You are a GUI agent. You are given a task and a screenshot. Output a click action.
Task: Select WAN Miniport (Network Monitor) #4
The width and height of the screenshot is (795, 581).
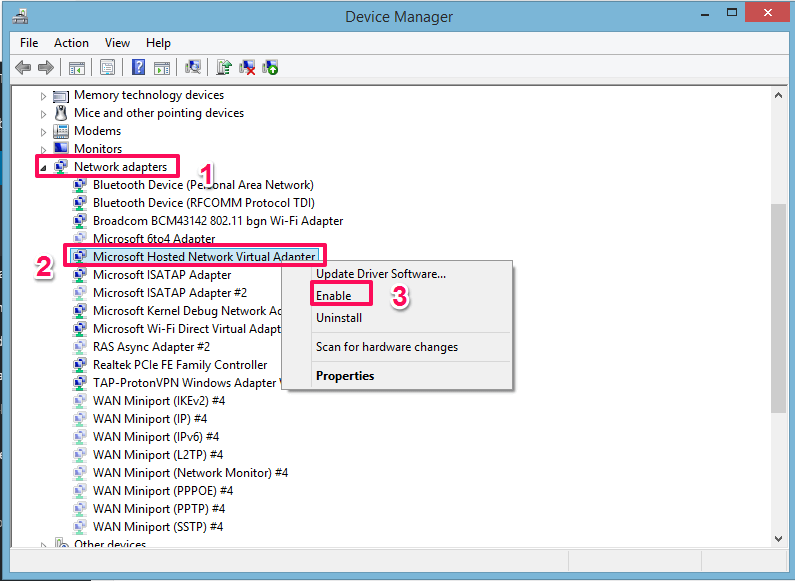191,473
